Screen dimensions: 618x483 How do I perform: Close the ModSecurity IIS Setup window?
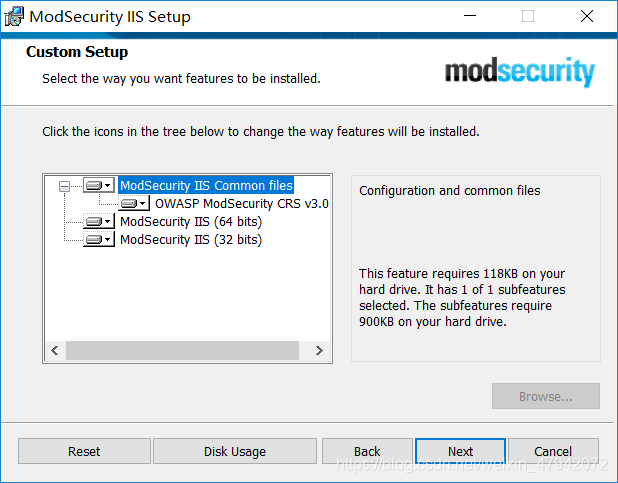coord(586,16)
